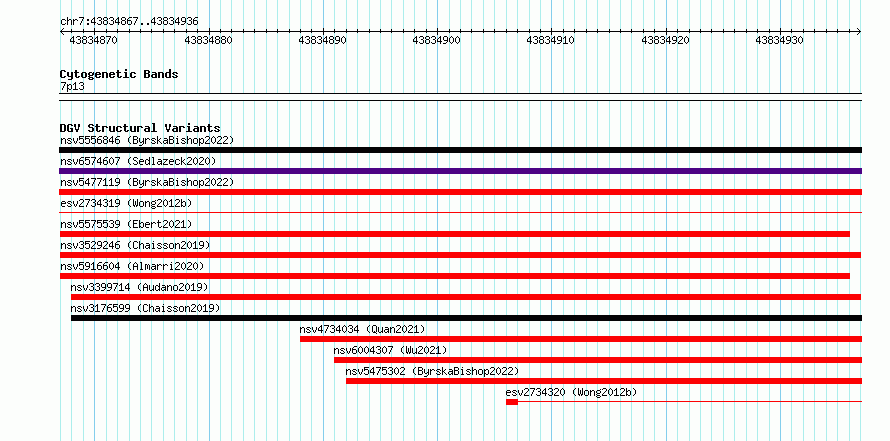
Task: Click the nsv3399714 (Audano2019) label
Action: click(x=140, y=287)
